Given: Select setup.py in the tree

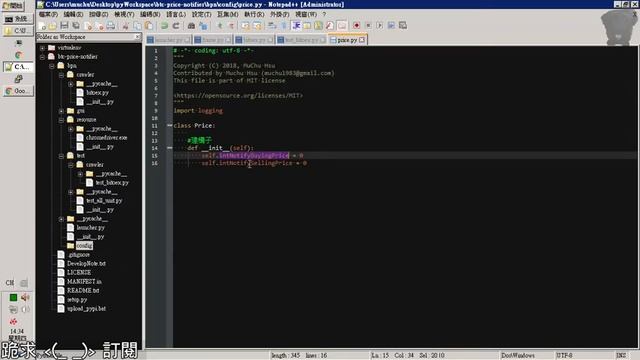Looking at the screenshot, I should coord(77,300).
